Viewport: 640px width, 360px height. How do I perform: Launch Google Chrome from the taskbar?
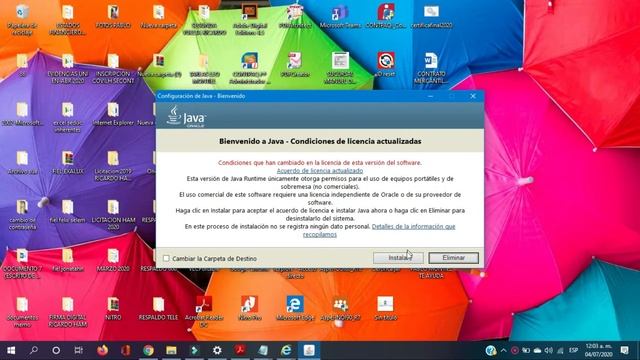point(148,350)
